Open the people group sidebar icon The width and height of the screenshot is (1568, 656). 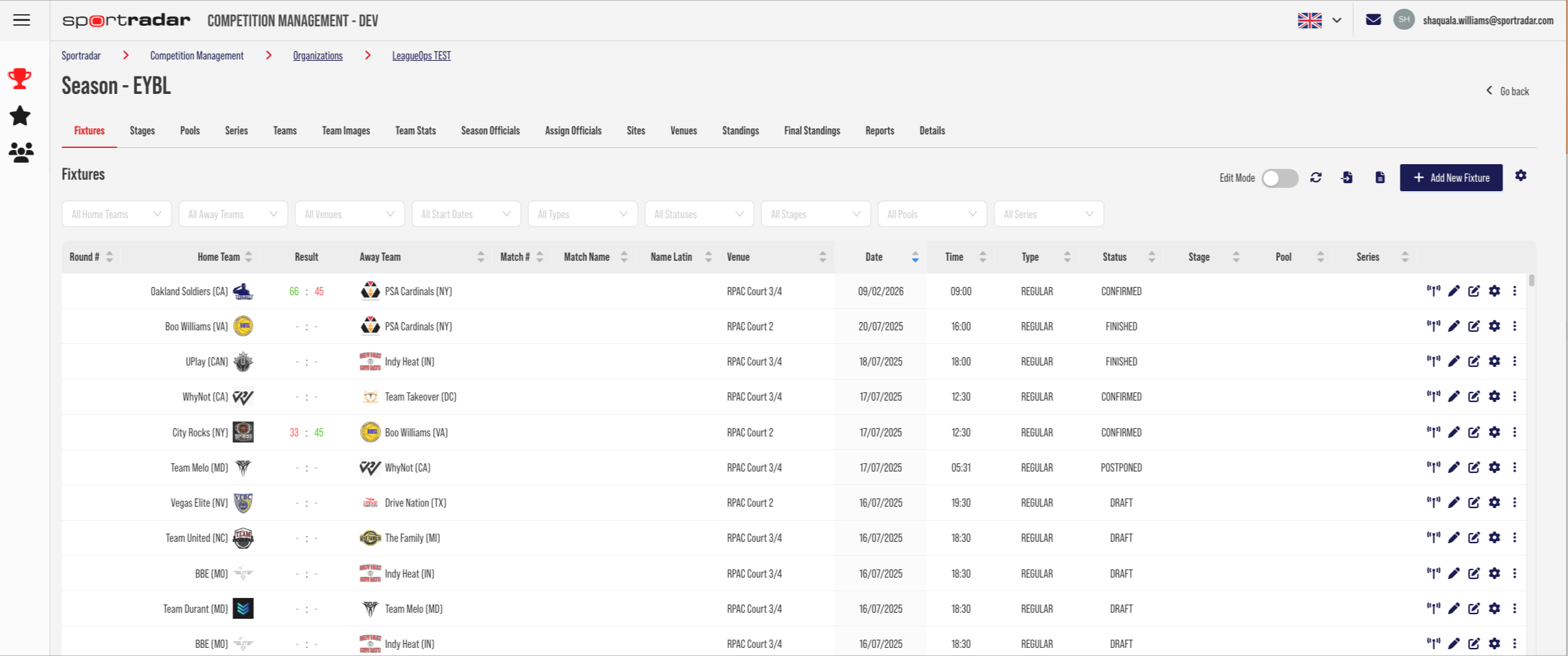(x=21, y=153)
